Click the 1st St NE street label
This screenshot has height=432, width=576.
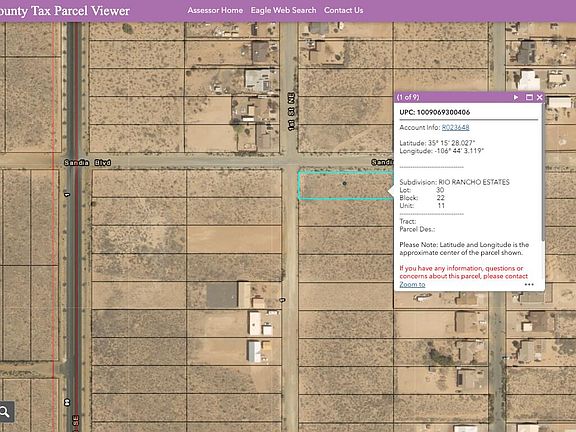coord(291,111)
